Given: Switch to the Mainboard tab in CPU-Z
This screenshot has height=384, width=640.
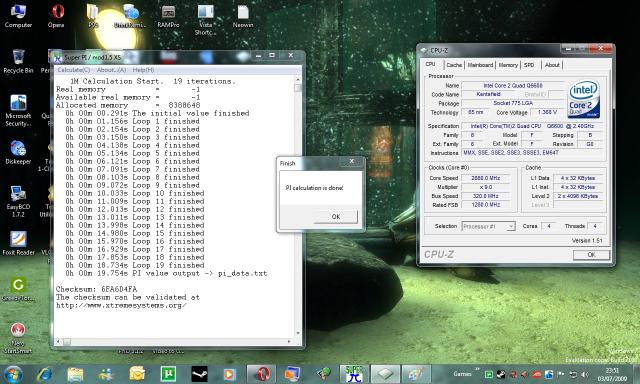Looking at the screenshot, I should tap(480, 65).
